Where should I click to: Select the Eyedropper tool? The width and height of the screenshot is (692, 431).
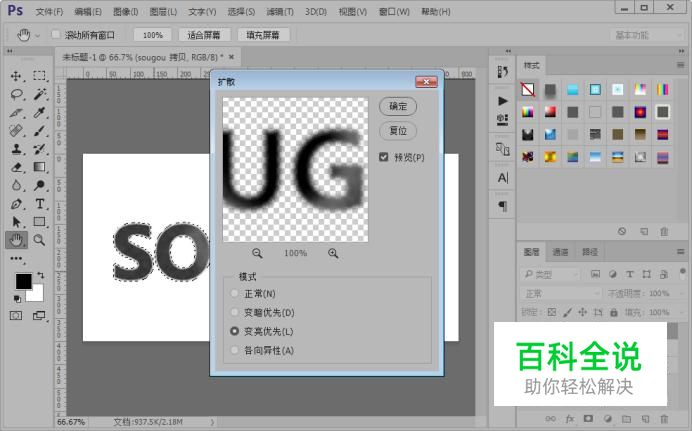point(39,112)
